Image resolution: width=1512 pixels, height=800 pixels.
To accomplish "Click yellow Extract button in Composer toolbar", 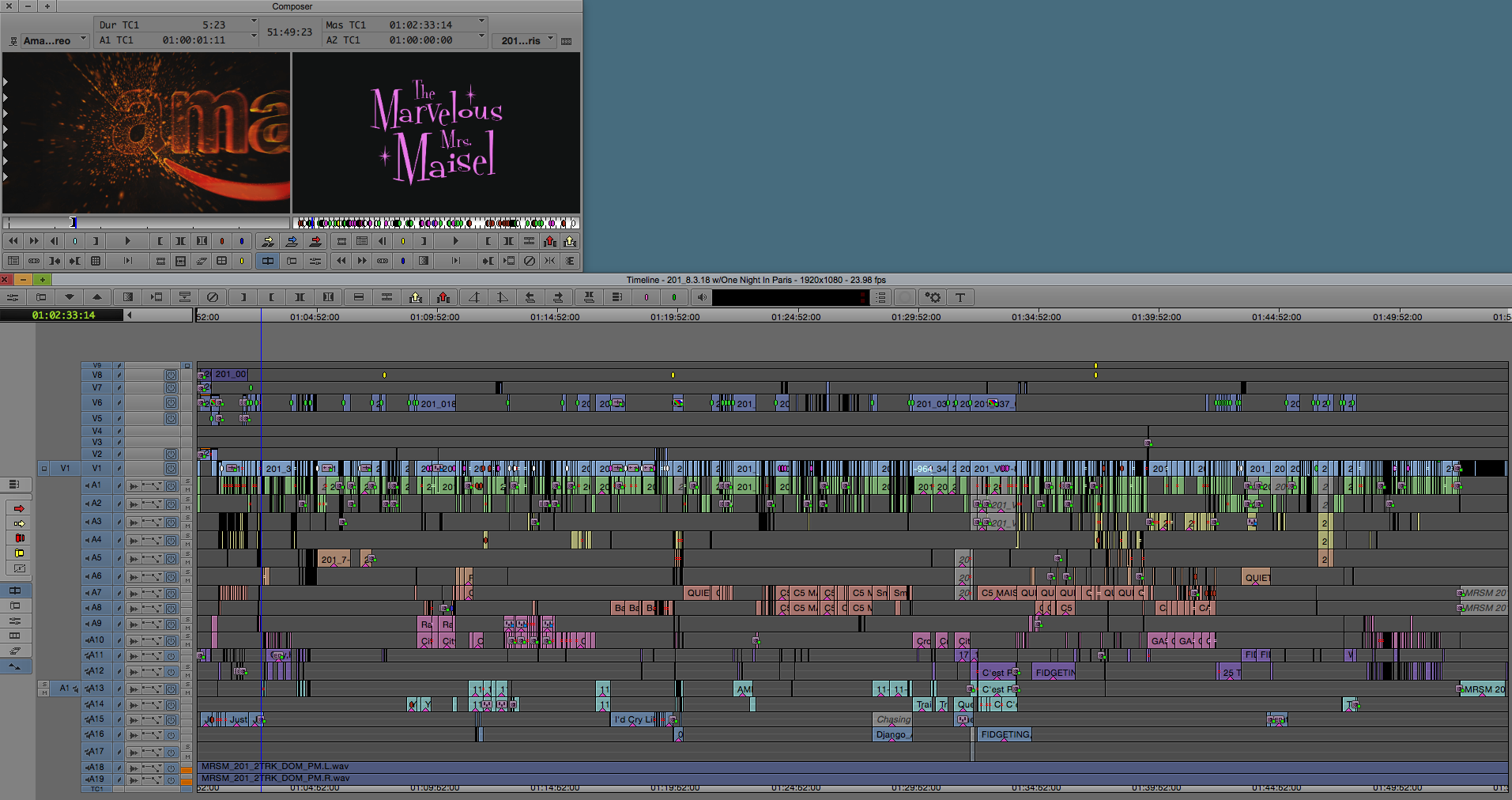I will [x=570, y=241].
